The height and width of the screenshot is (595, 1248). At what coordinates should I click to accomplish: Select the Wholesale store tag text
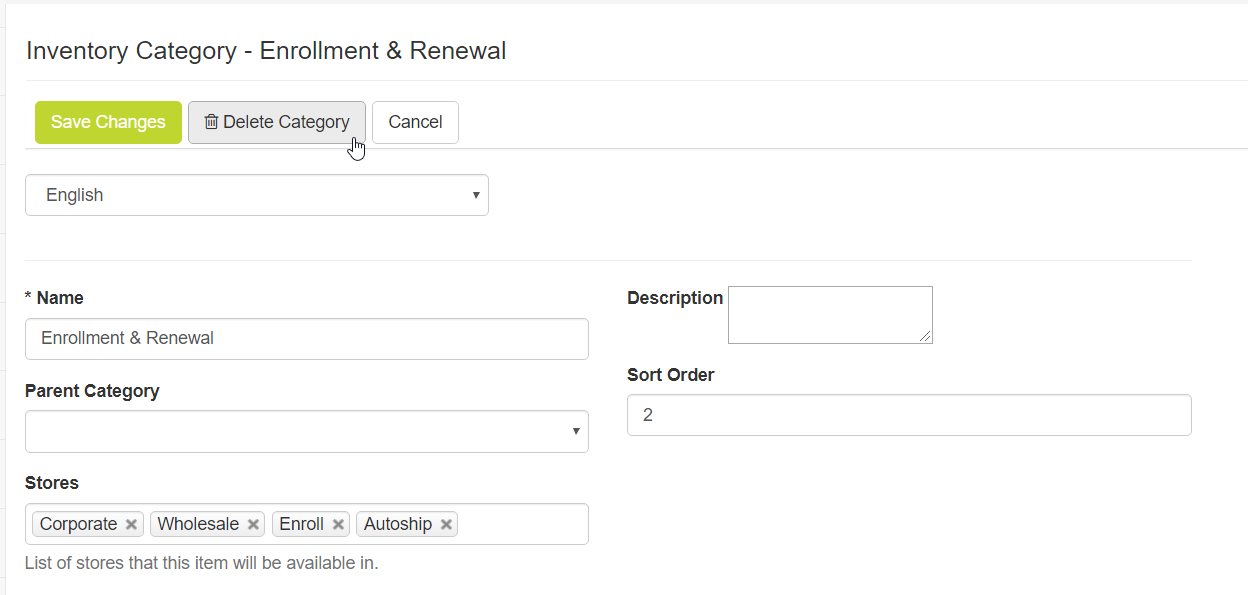tap(198, 524)
